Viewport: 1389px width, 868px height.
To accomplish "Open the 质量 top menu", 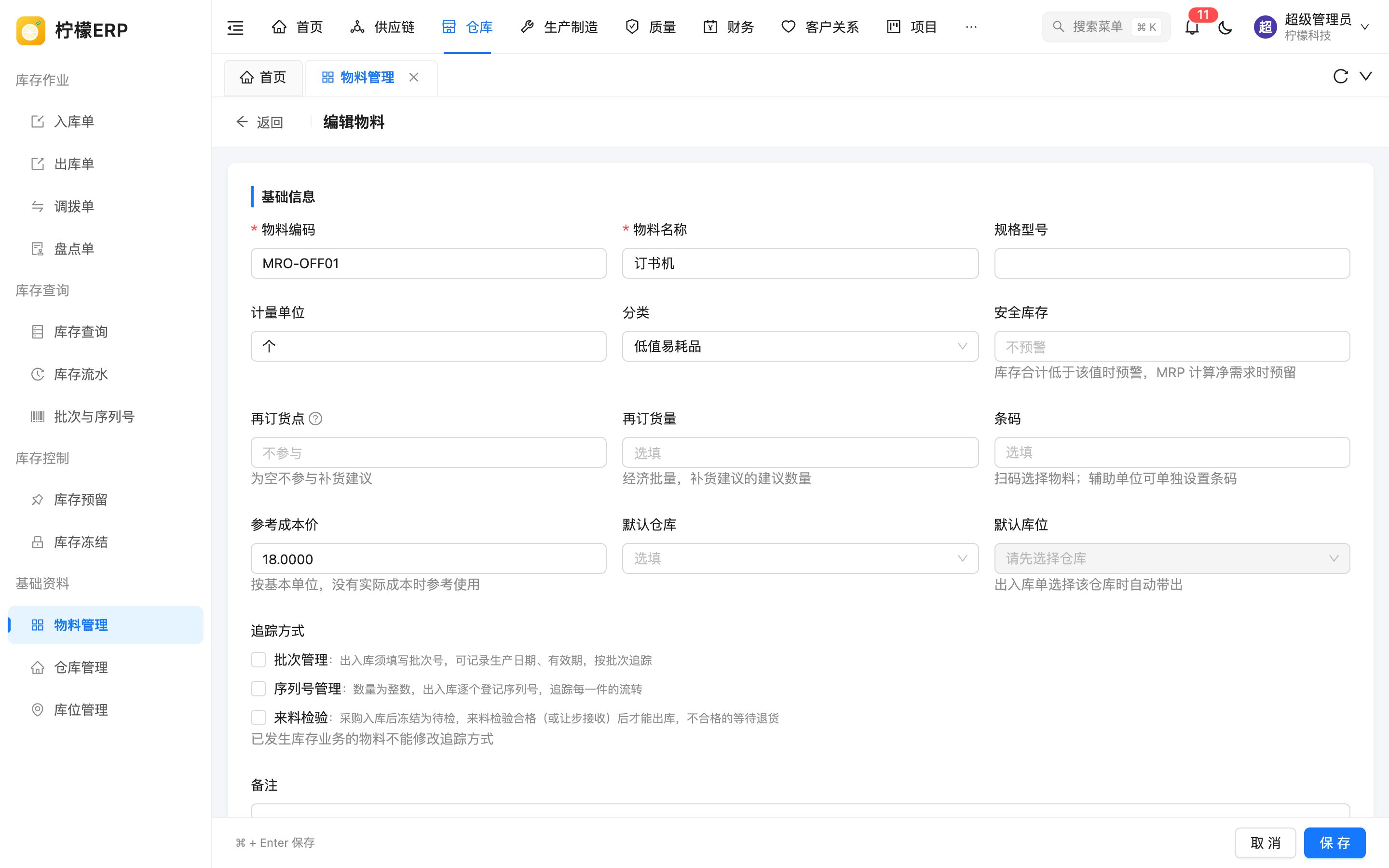I will coord(650,27).
